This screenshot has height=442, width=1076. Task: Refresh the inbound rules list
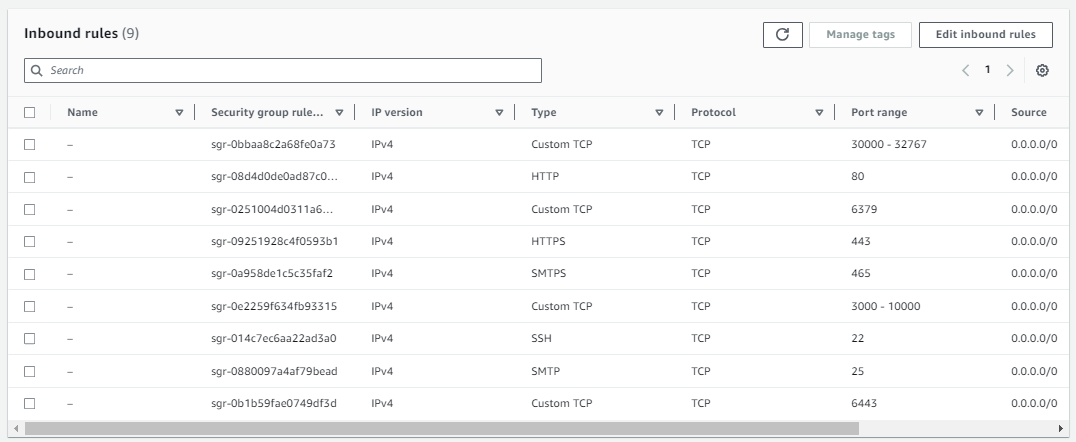click(x=782, y=35)
